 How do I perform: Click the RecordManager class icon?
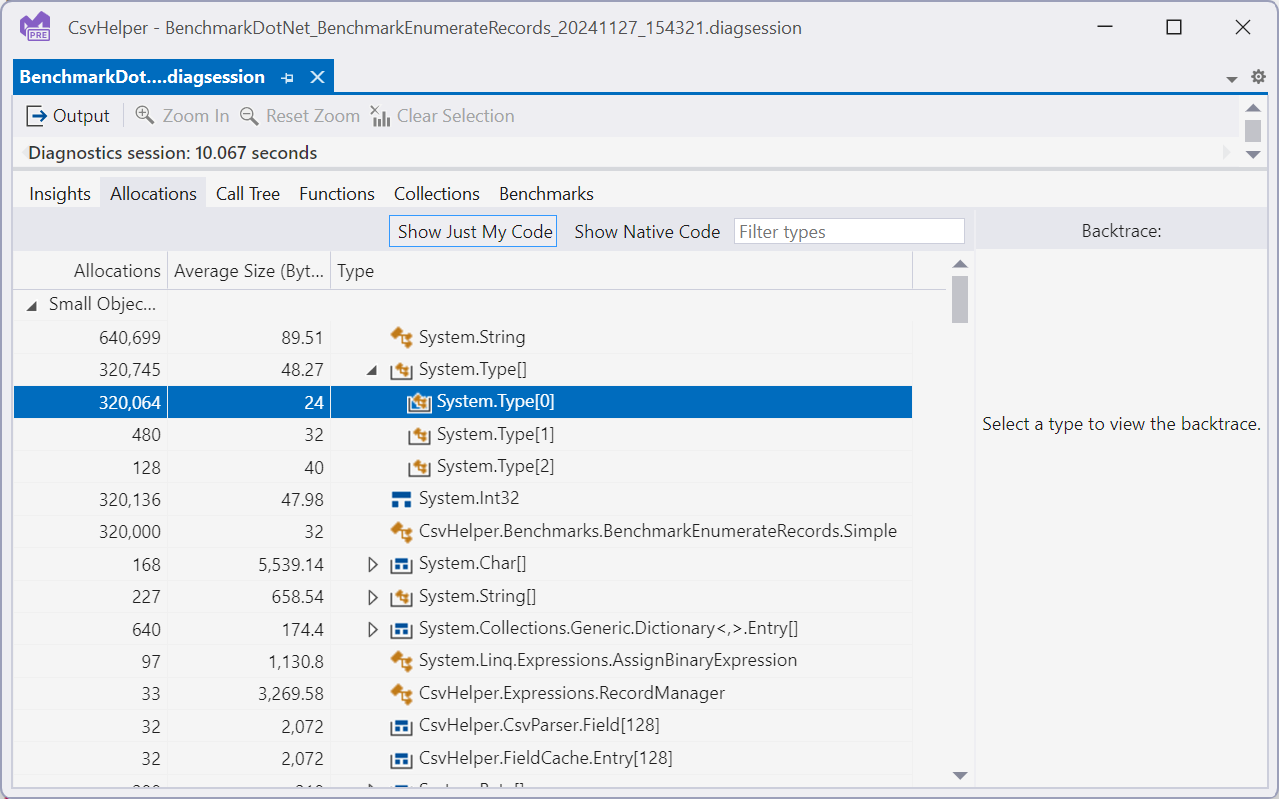(401, 693)
